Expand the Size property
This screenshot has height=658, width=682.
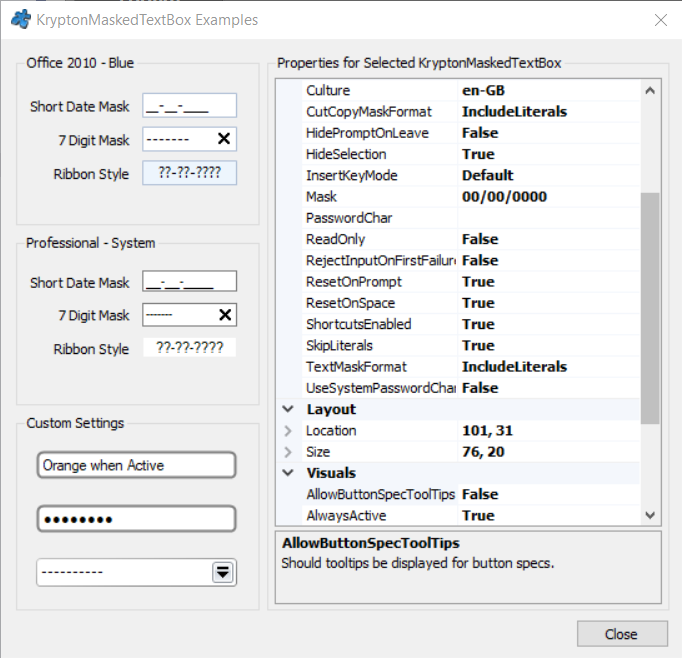click(x=288, y=452)
